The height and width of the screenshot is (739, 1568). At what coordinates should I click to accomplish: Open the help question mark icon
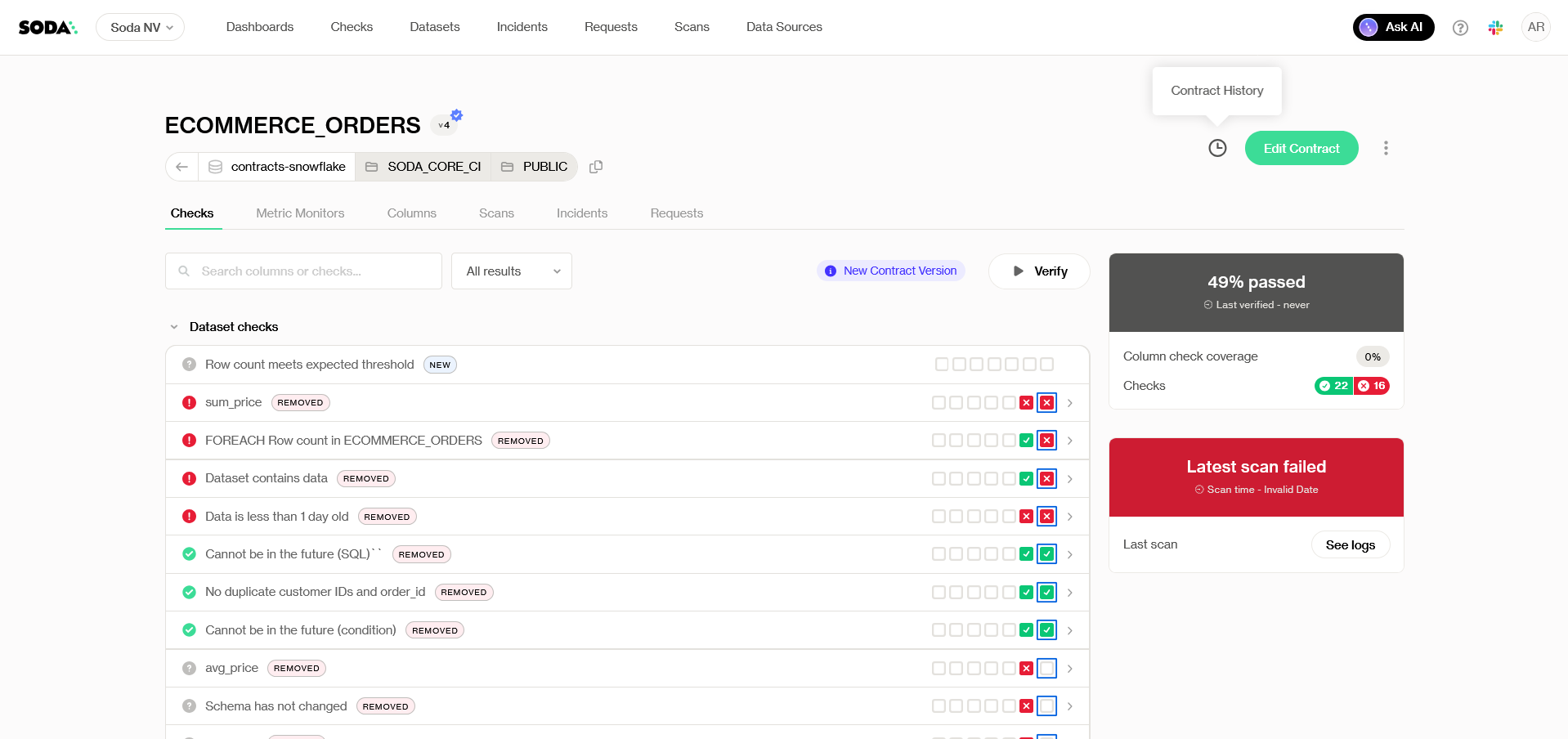pos(1460,28)
